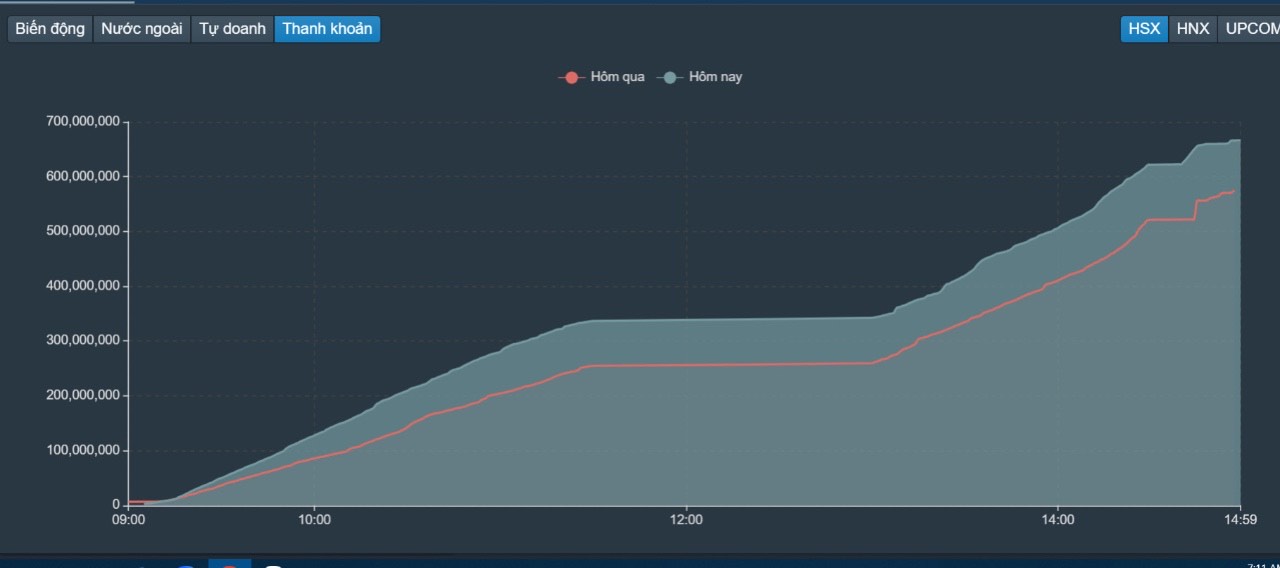Screen dimensions: 1280x568
Task: Click the 12:00 label on the time axis
Action: (686, 520)
